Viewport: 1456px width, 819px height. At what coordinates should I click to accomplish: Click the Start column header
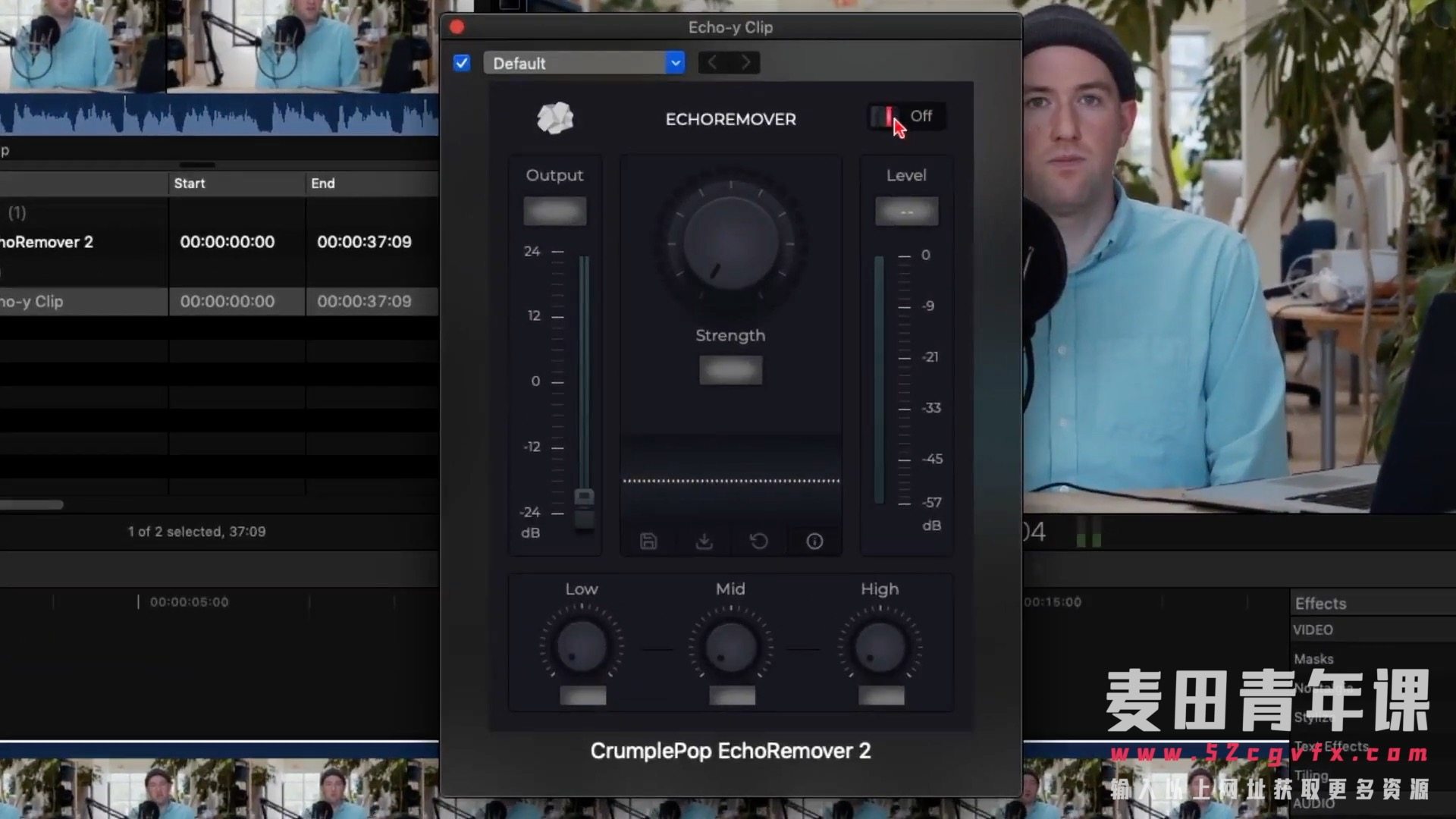click(x=190, y=184)
